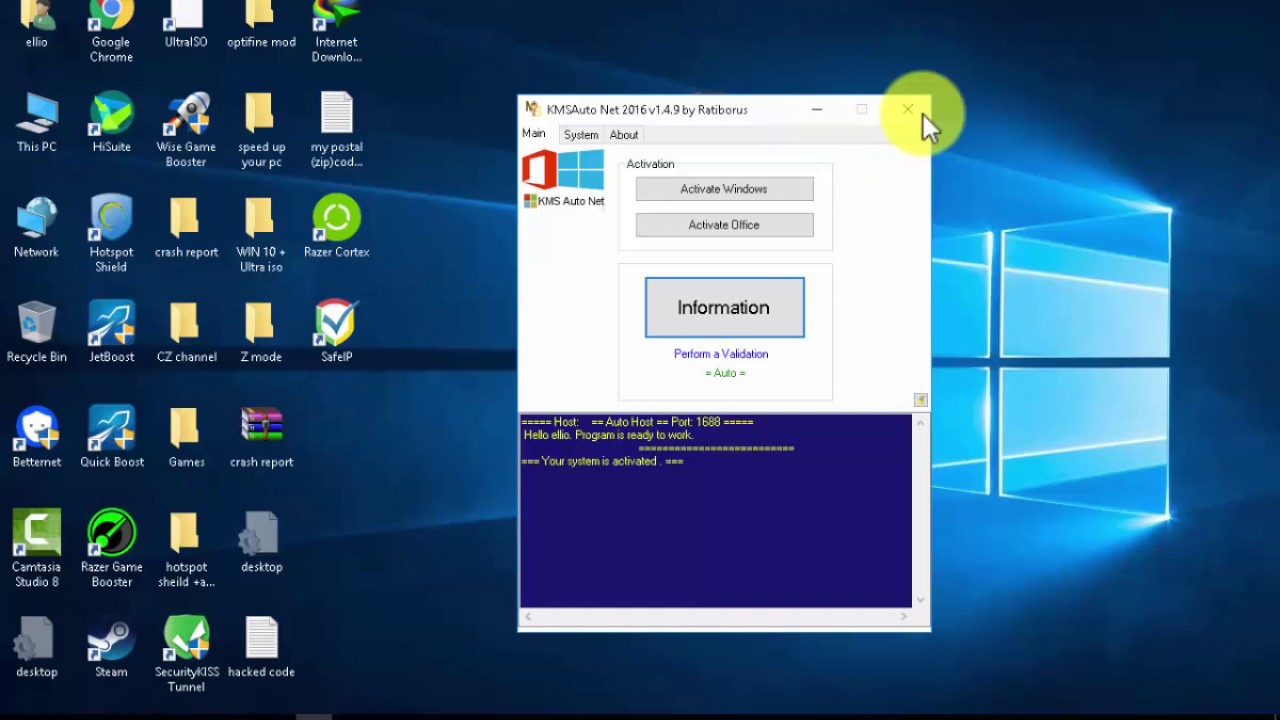This screenshot has width=1280, height=720.
Task: Launch Razer Game Booster shortcut
Action: [x=111, y=548]
